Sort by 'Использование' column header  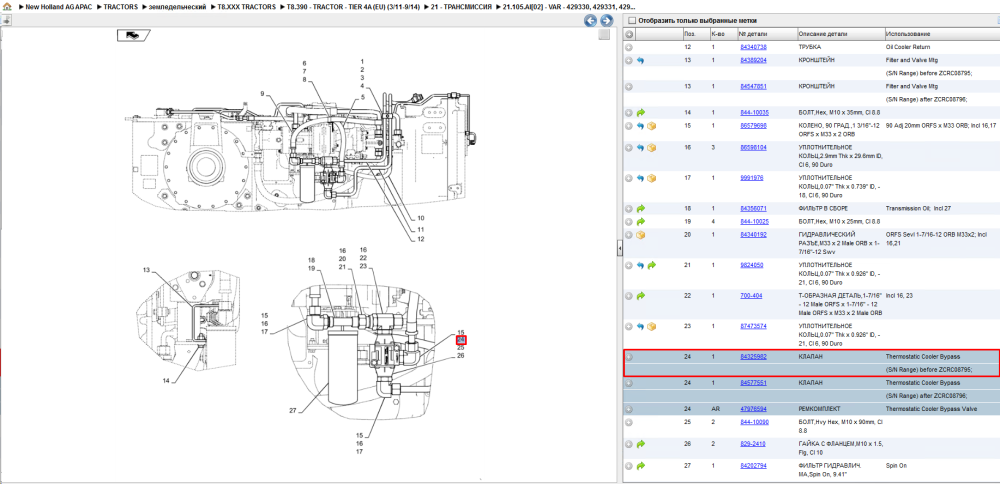pos(908,34)
